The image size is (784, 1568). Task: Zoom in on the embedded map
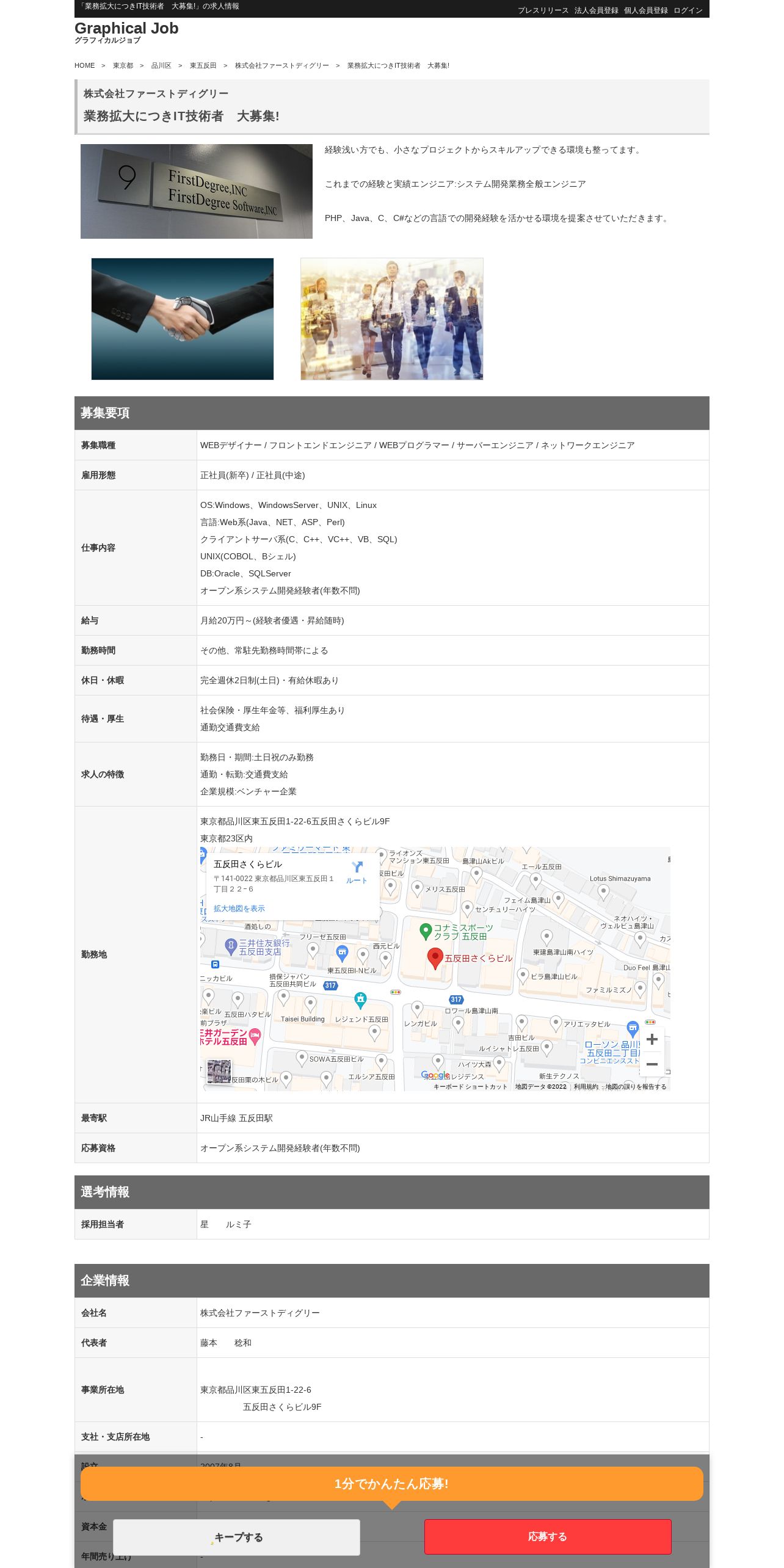coord(652,1039)
